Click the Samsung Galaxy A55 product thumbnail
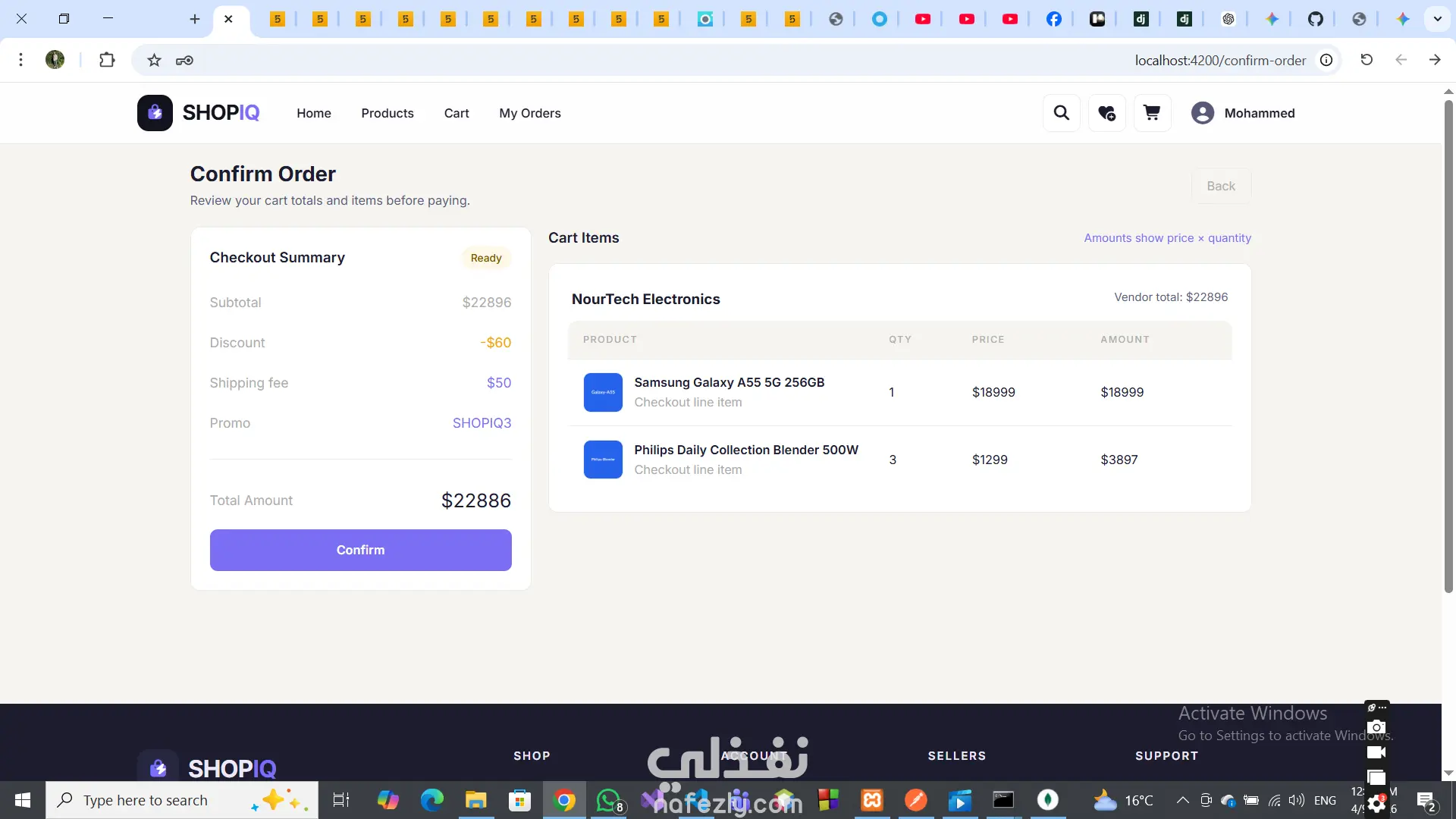This screenshot has height=819, width=1456. pos(603,392)
